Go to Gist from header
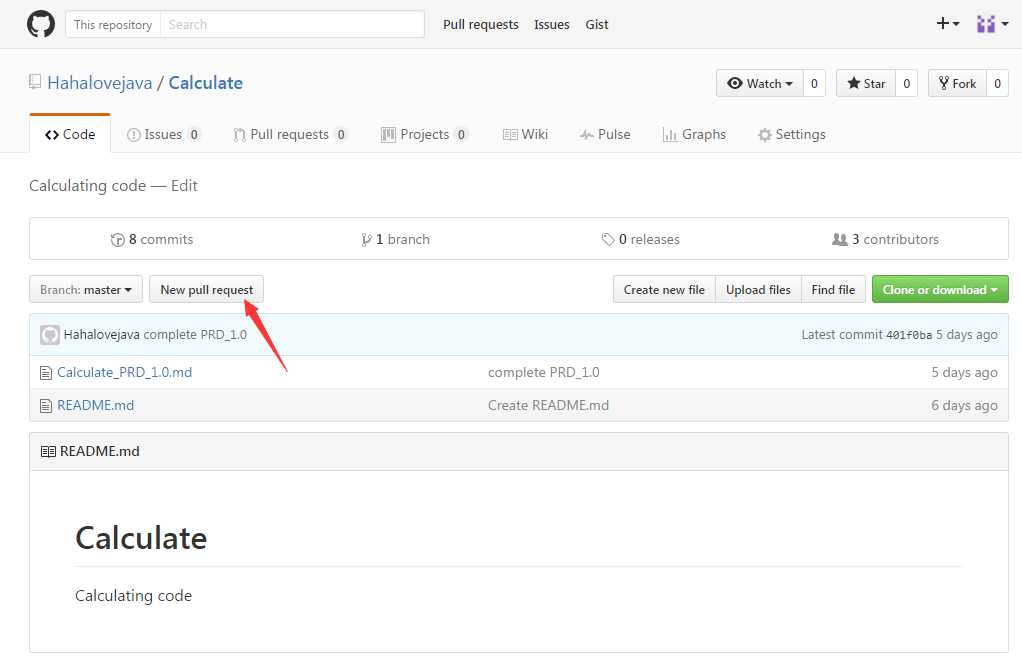The image size is (1022, 666). (596, 24)
